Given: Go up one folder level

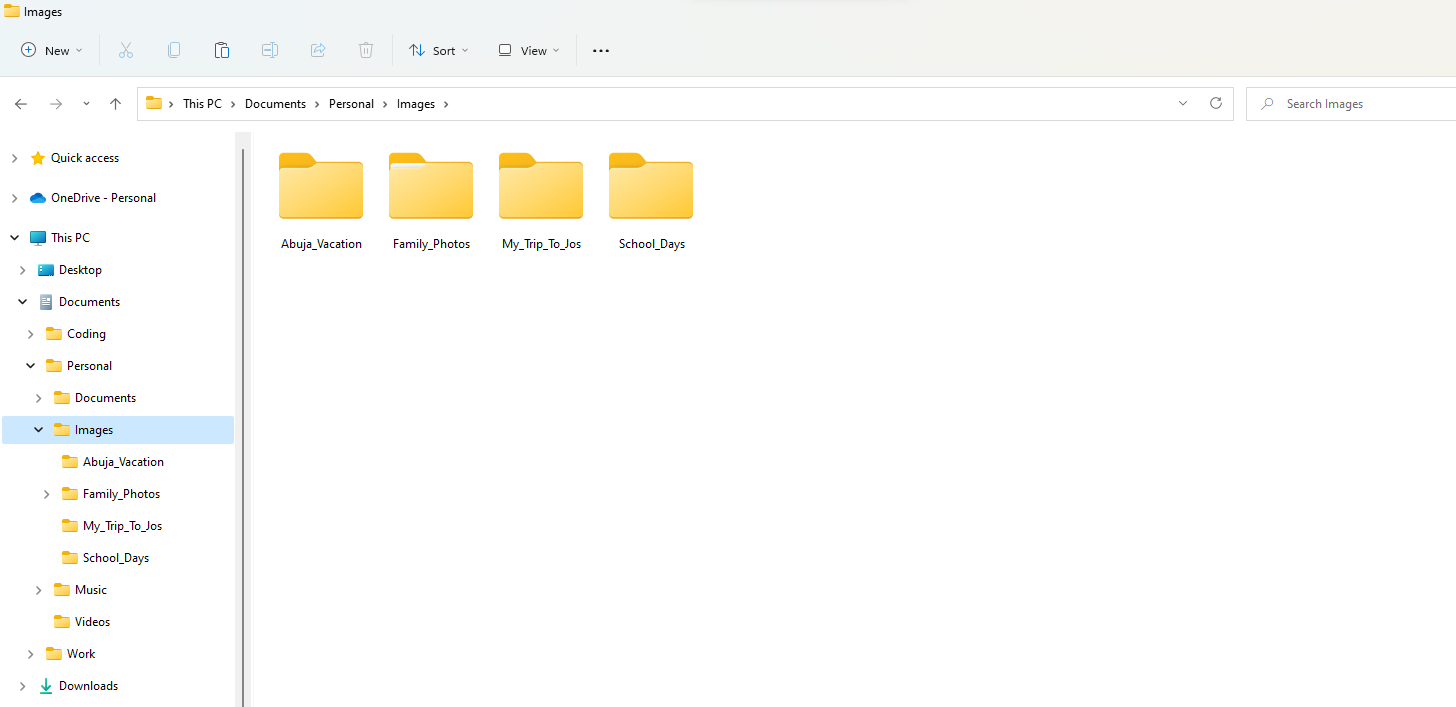Looking at the screenshot, I should [x=116, y=104].
